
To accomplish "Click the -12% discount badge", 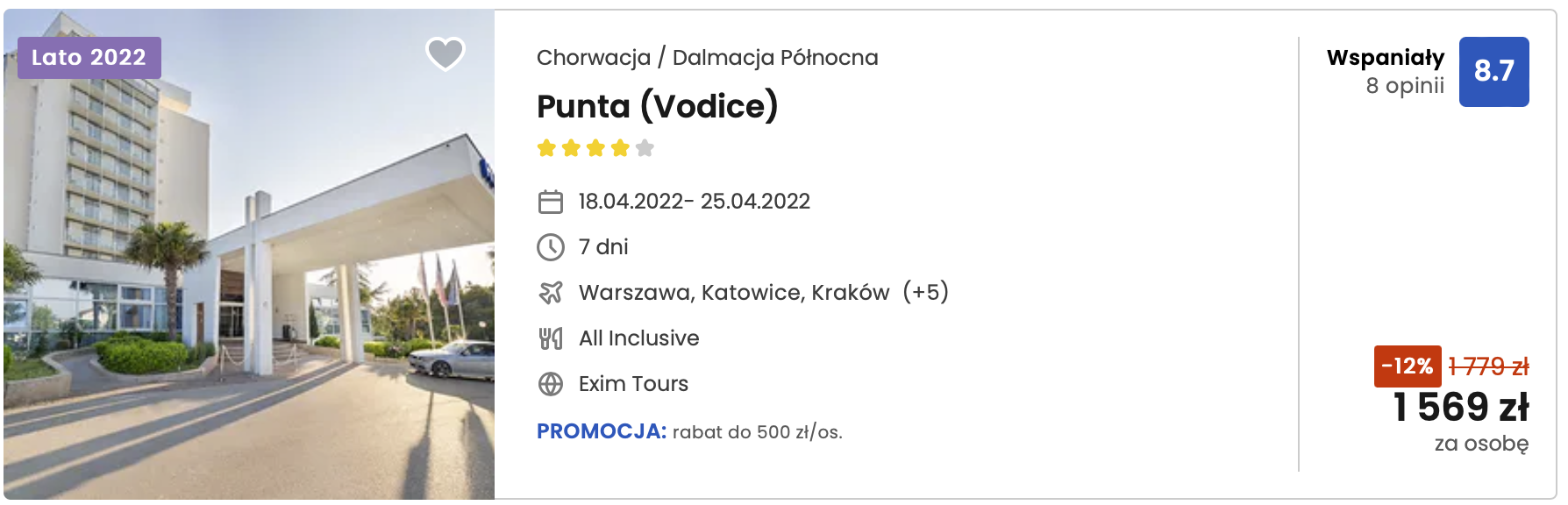I will (1407, 366).
